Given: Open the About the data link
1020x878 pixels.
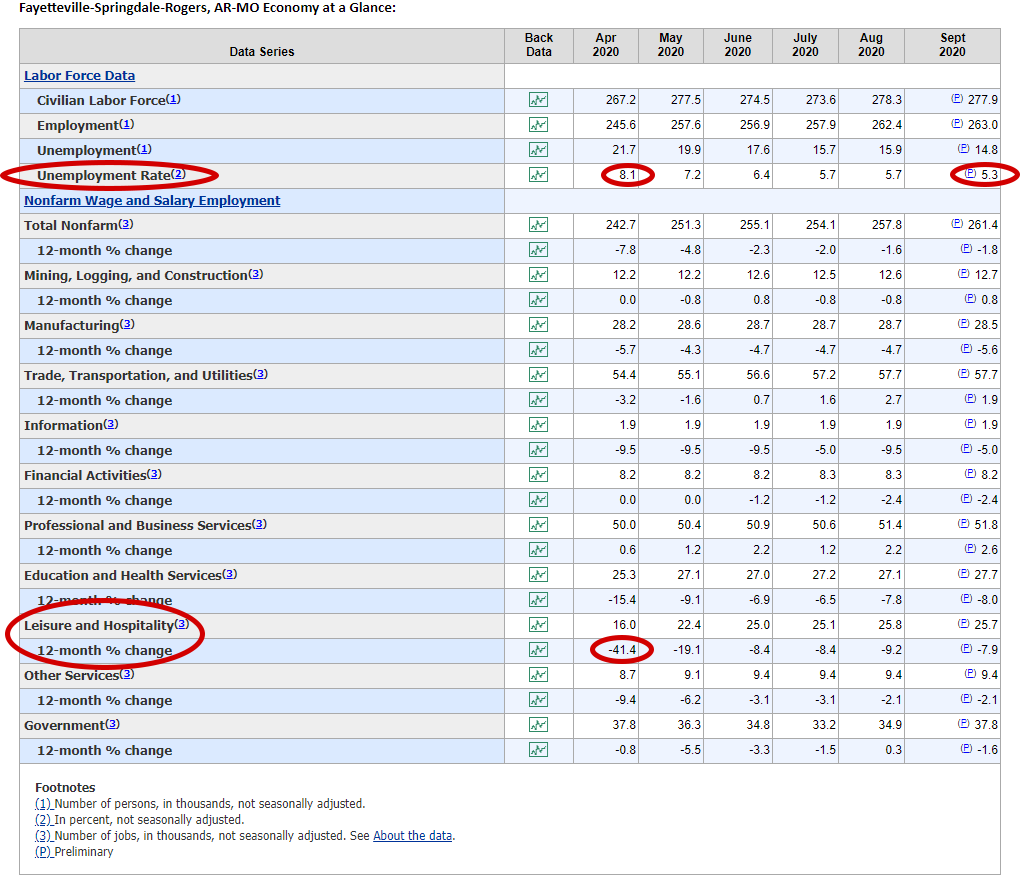Looking at the screenshot, I should coord(412,836).
